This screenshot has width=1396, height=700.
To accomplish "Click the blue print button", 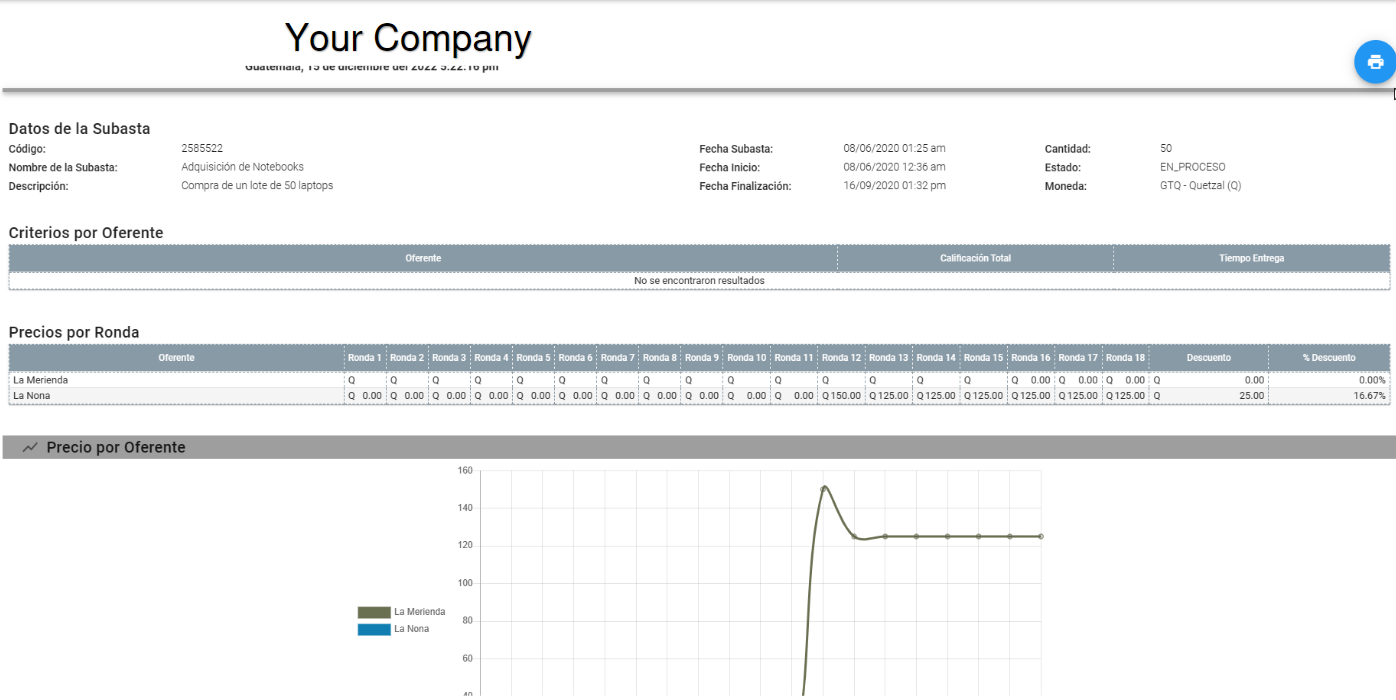I will pyautogui.click(x=1375, y=62).
